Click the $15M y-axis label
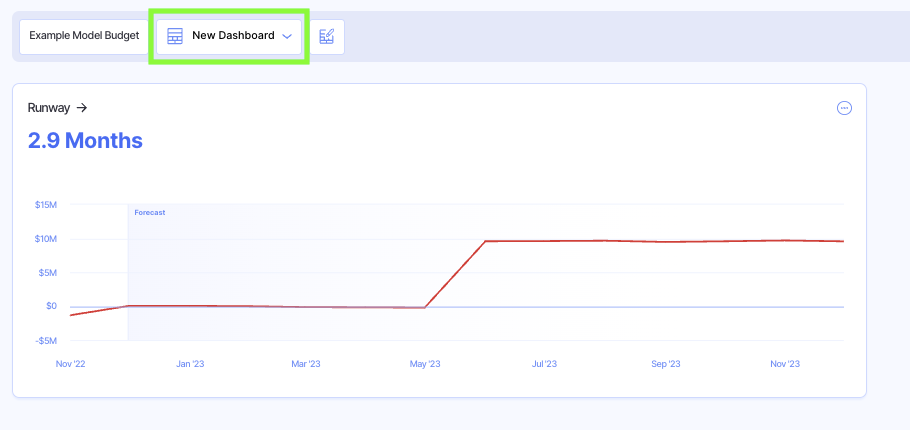The width and height of the screenshot is (910, 430). (x=45, y=205)
